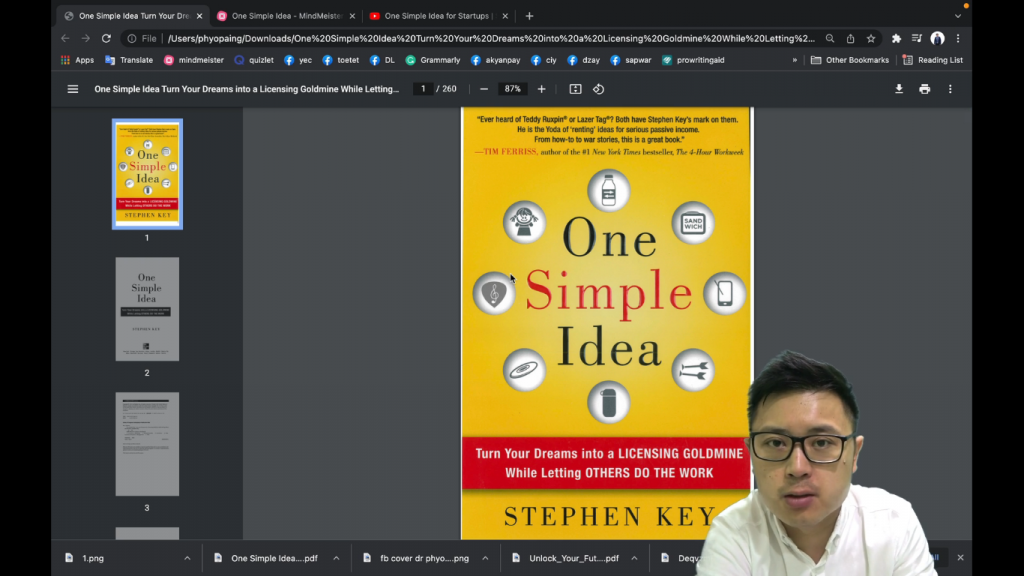Close the downloads bar
Viewport: 1024px width, 576px height.
coord(961,558)
